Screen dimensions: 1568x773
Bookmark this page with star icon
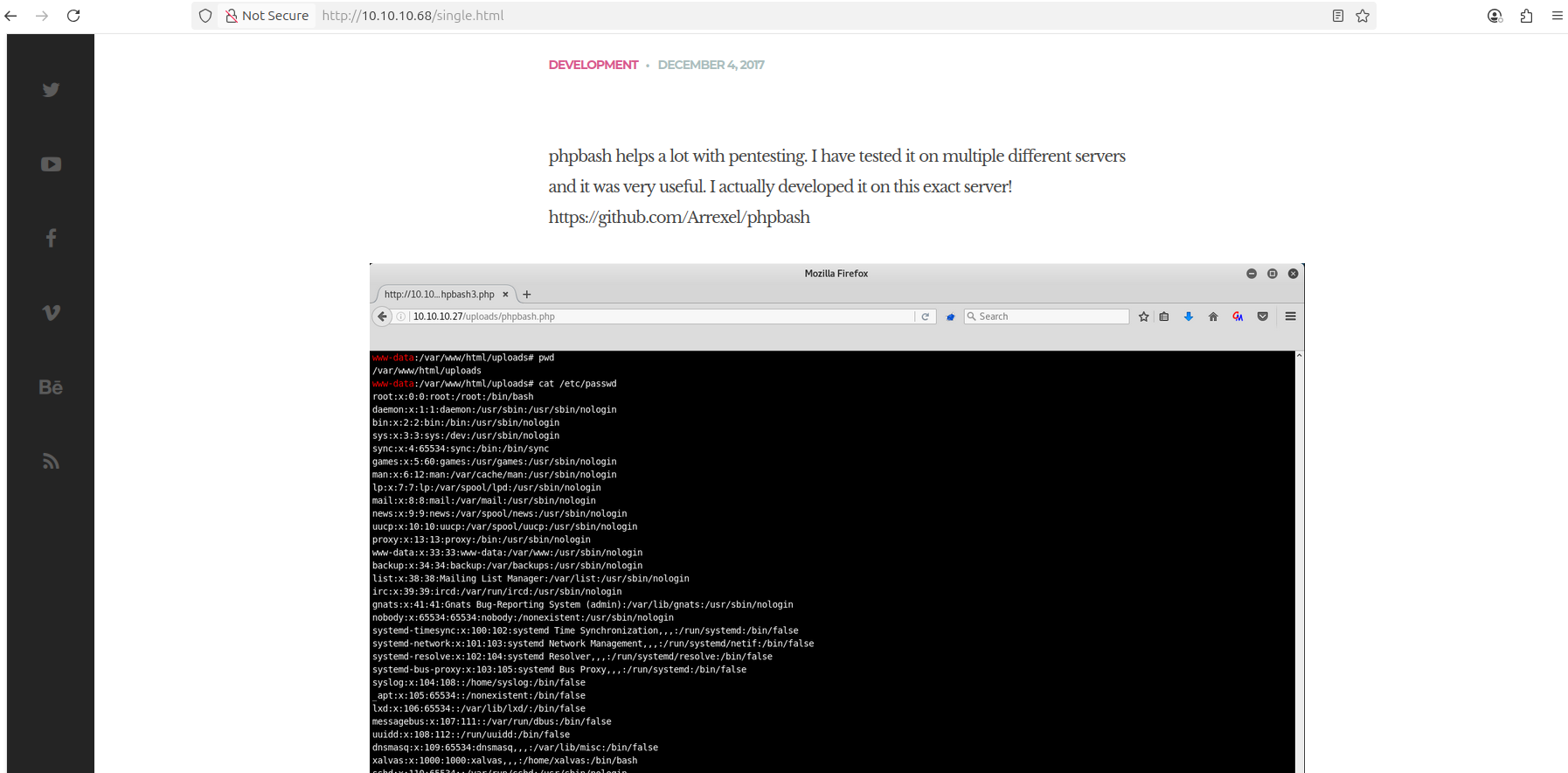pyautogui.click(x=1363, y=16)
